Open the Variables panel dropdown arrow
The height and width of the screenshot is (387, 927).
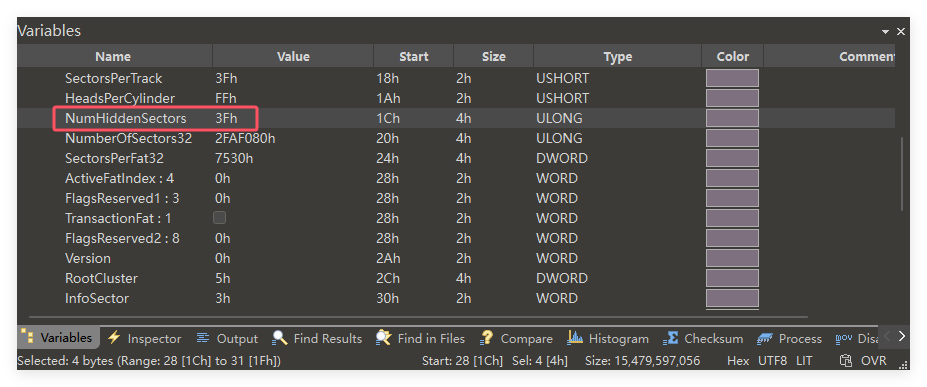pyautogui.click(x=885, y=31)
